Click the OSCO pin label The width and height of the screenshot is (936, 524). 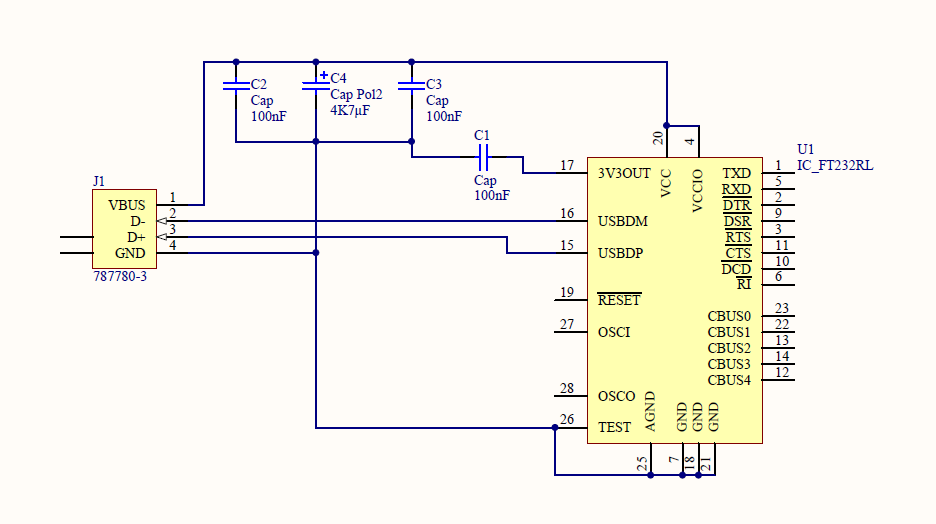(617, 396)
